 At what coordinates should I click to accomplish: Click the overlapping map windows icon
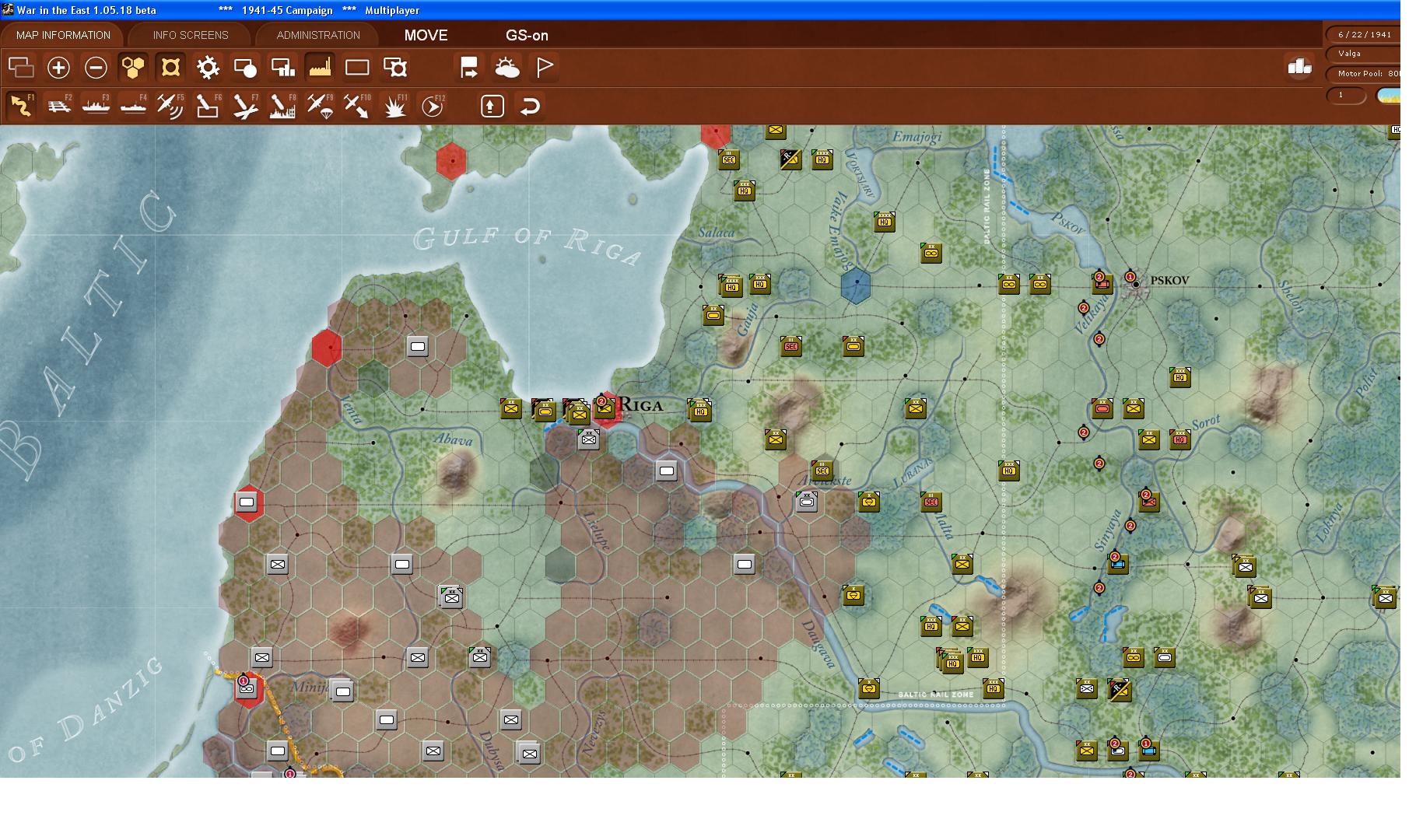pyautogui.click(x=21, y=68)
